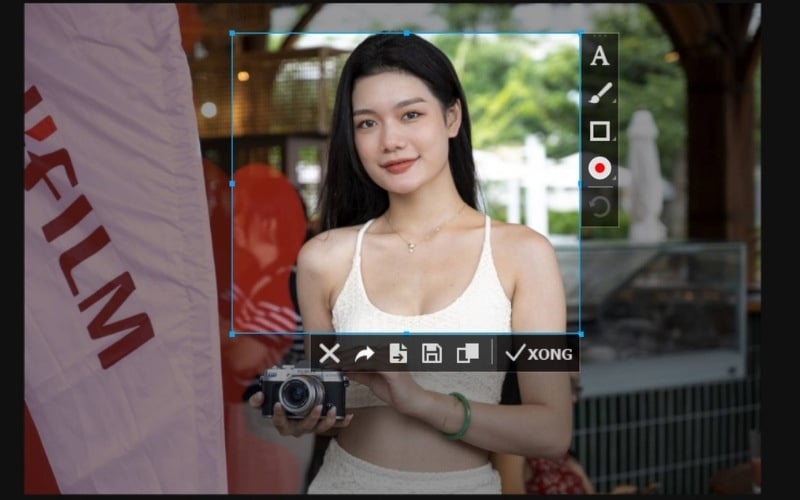800x500 pixels.
Task: Click the top-left selection corner handle
Action: point(233,33)
